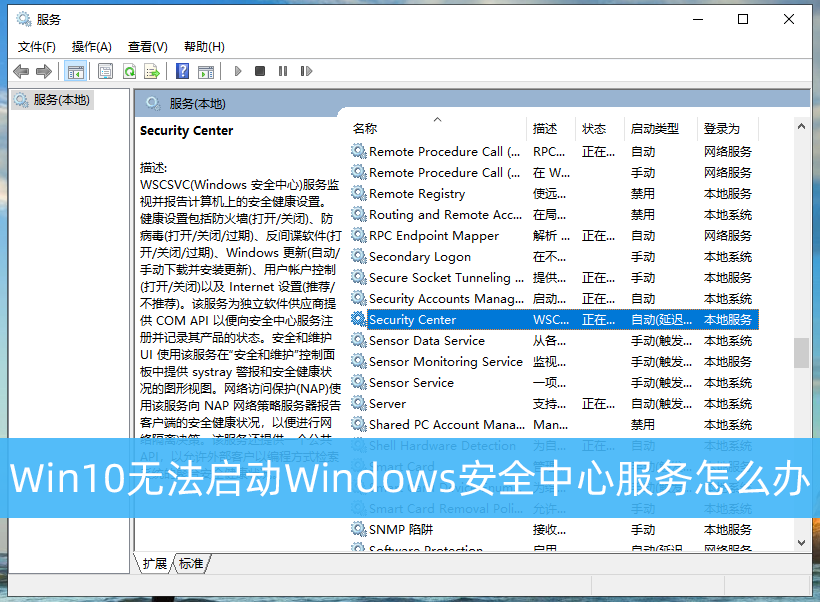Click the Refresh toolbar icon
820x602 pixels.
[x=129, y=71]
